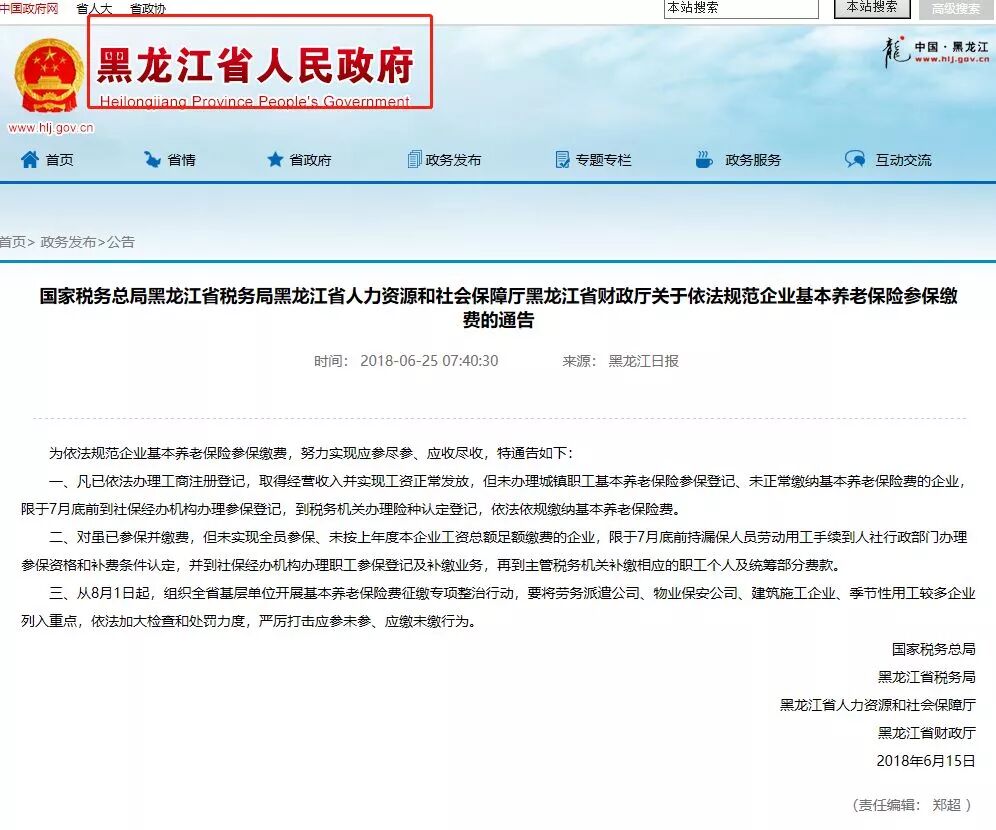Open the 首页 navigation item
This screenshot has width=996, height=830.
point(59,160)
